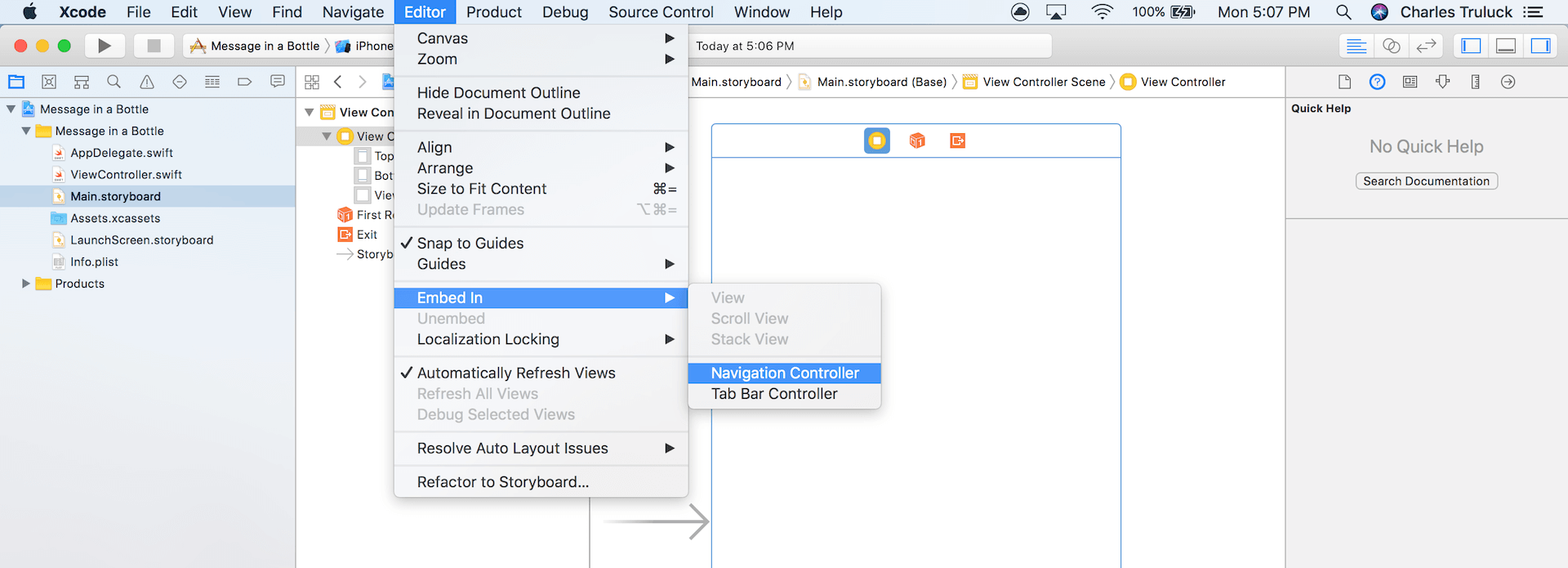The width and height of the screenshot is (1568, 568).
Task: Choose Navigation Controller from Embed In
Action: [784, 373]
